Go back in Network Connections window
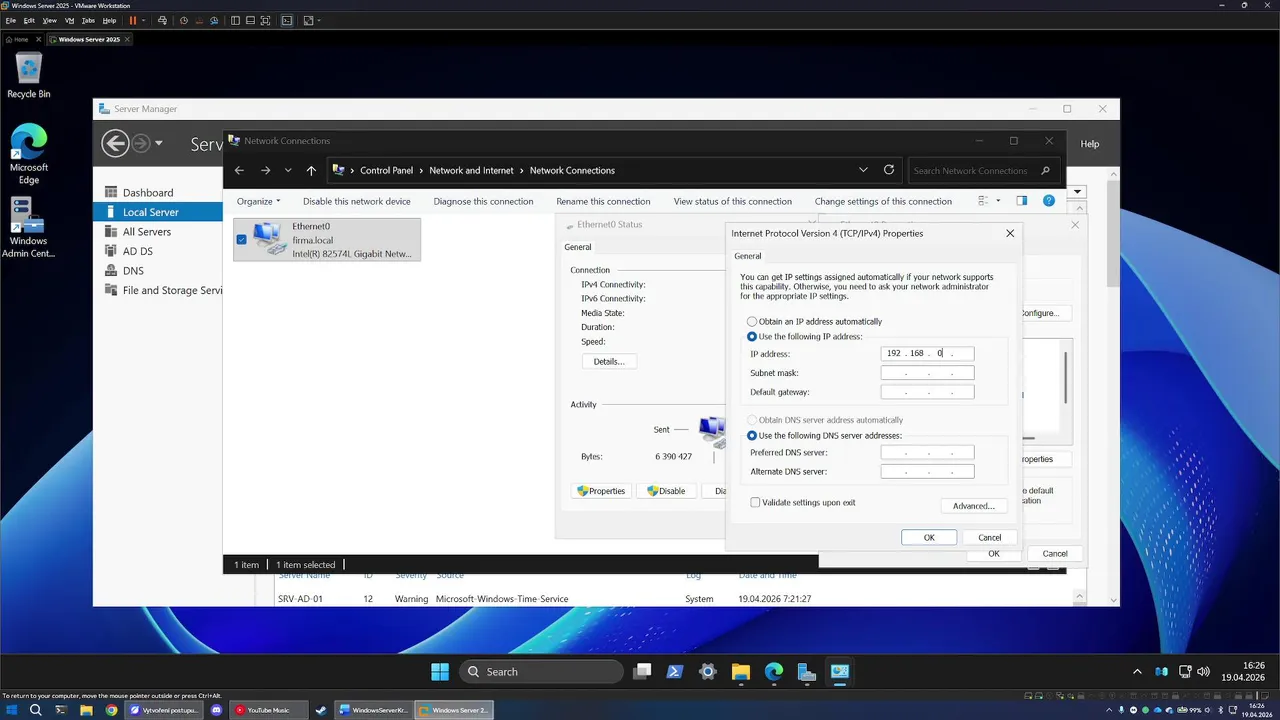The width and height of the screenshot is (1280, 720). click(x=239, y=170)
